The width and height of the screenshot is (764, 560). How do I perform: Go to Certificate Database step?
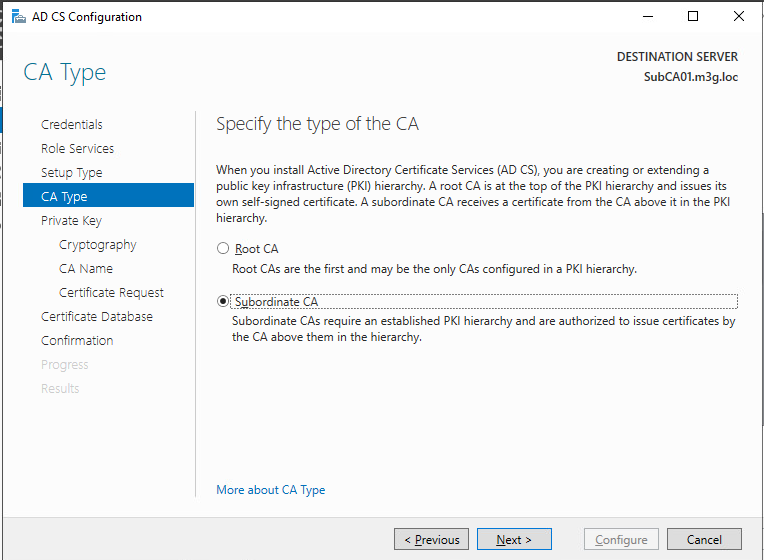coord(97,317)
